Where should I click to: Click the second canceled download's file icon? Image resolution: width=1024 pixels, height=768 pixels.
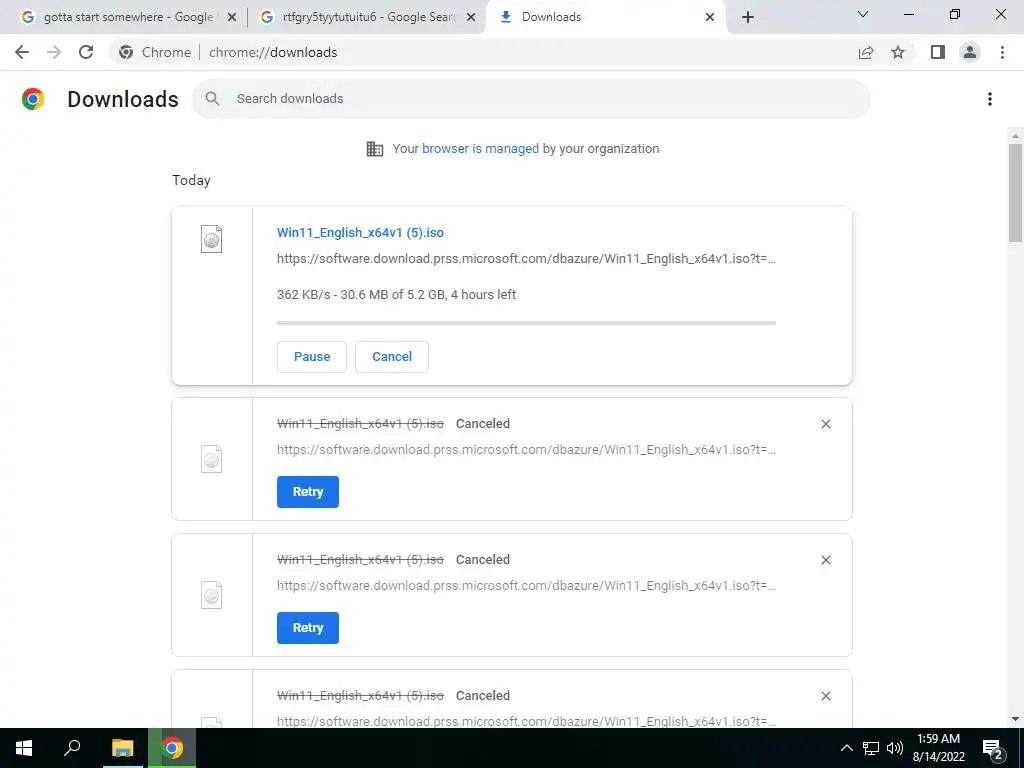point(211,595)
